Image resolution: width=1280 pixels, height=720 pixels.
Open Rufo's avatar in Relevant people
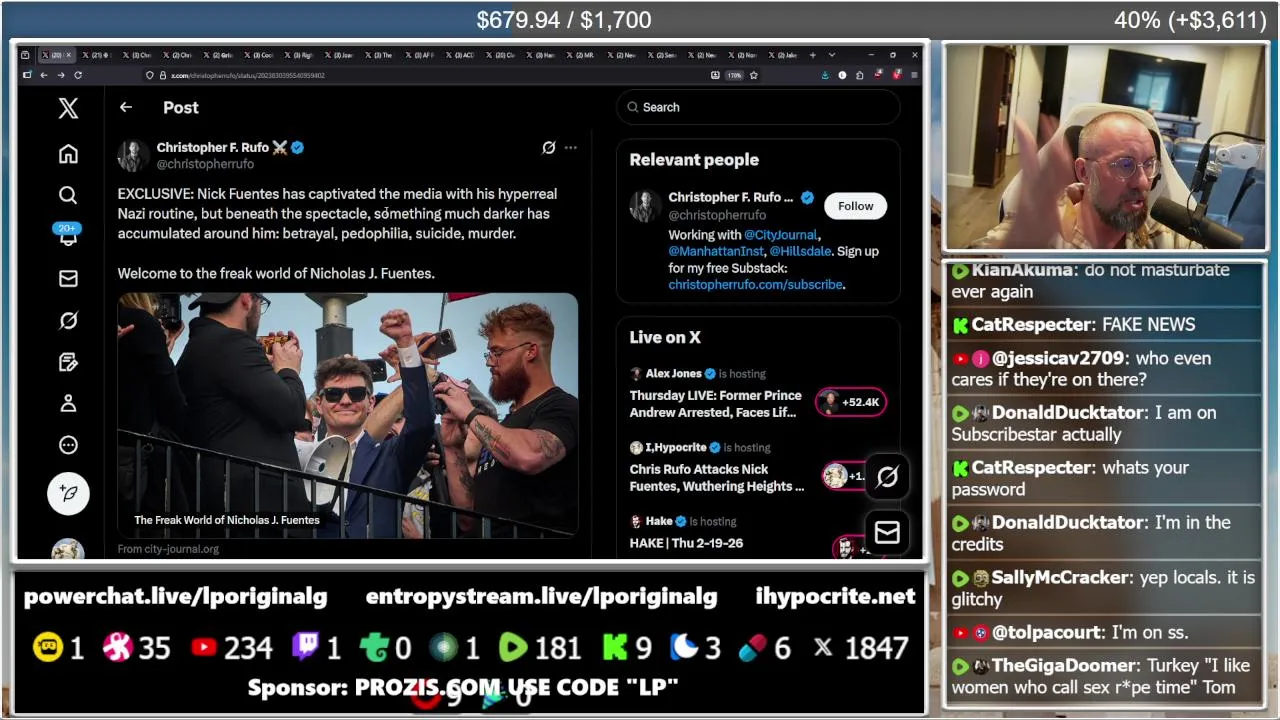point(645,206)
